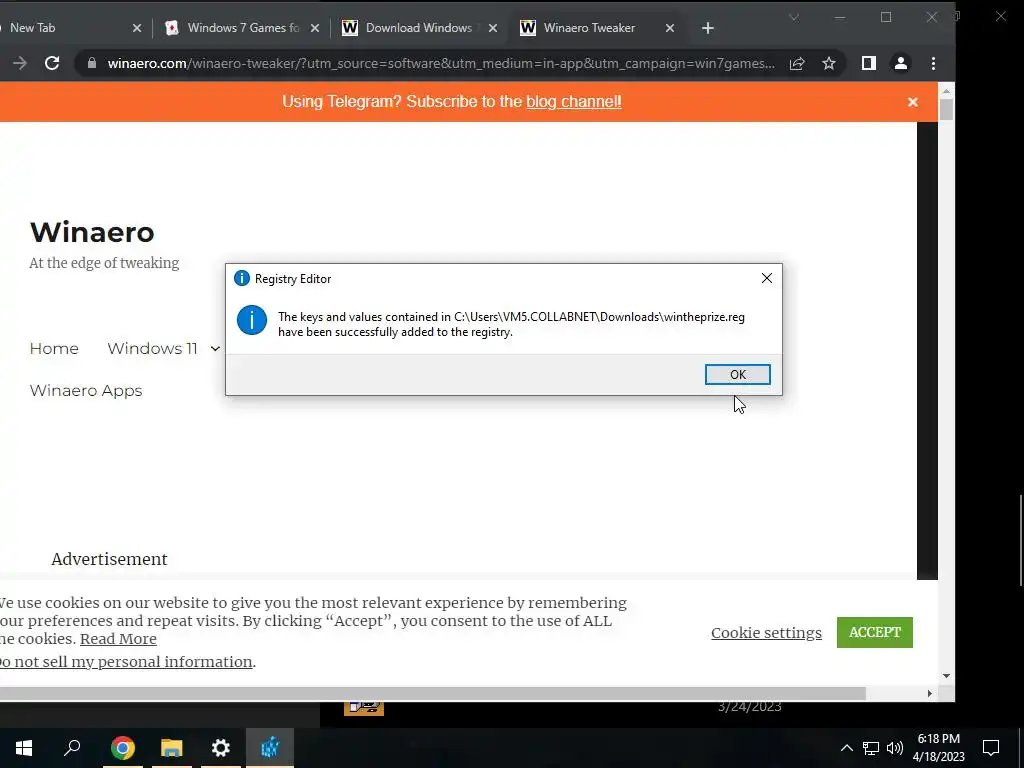Image resolution: width=1024 pixels, height=768 pixels.
Task: Dismiss the orange Telegram banner
Action: pyautogui.click(x=913, y=102)
